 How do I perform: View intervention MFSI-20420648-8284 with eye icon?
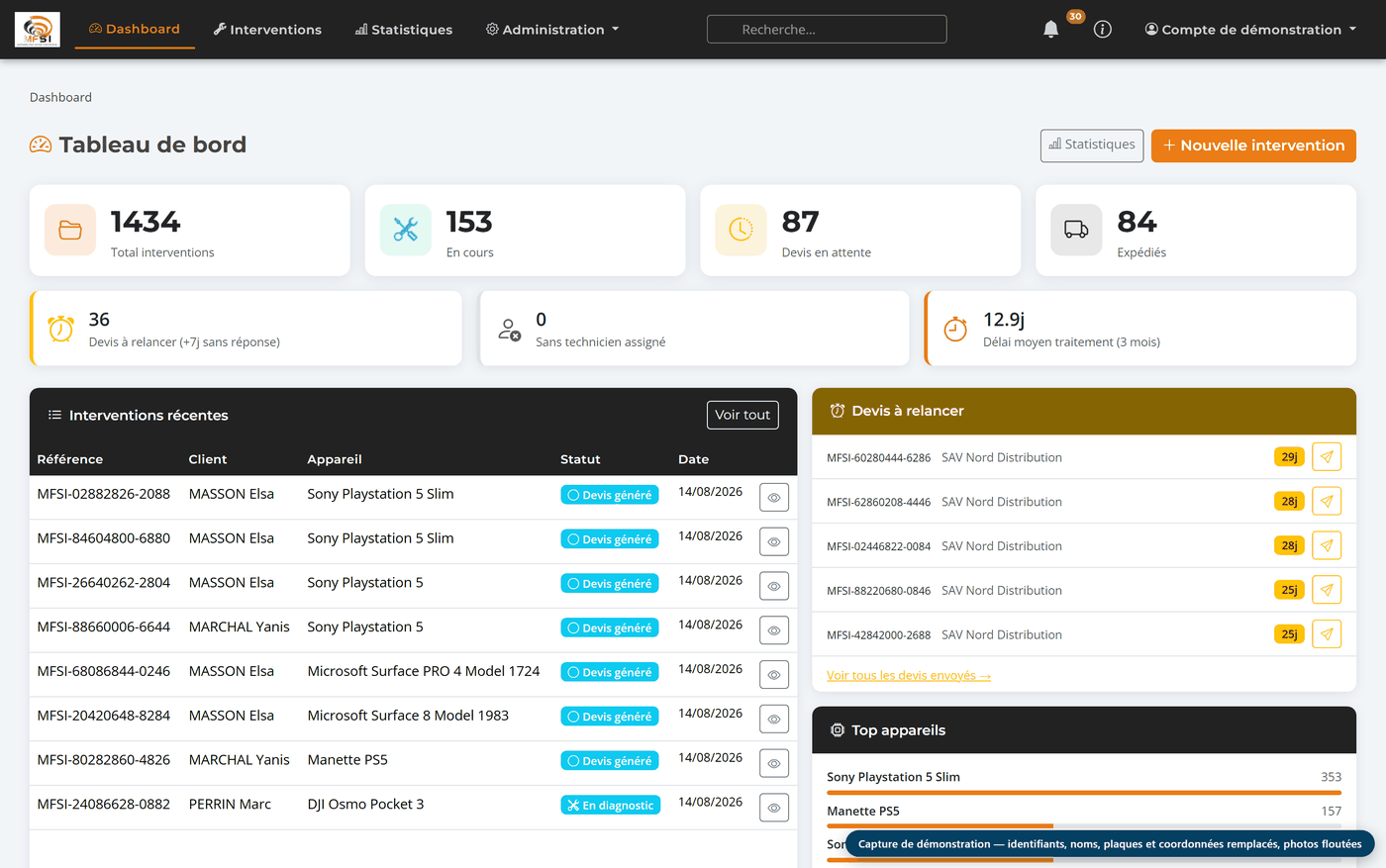(x=774, y=720)
